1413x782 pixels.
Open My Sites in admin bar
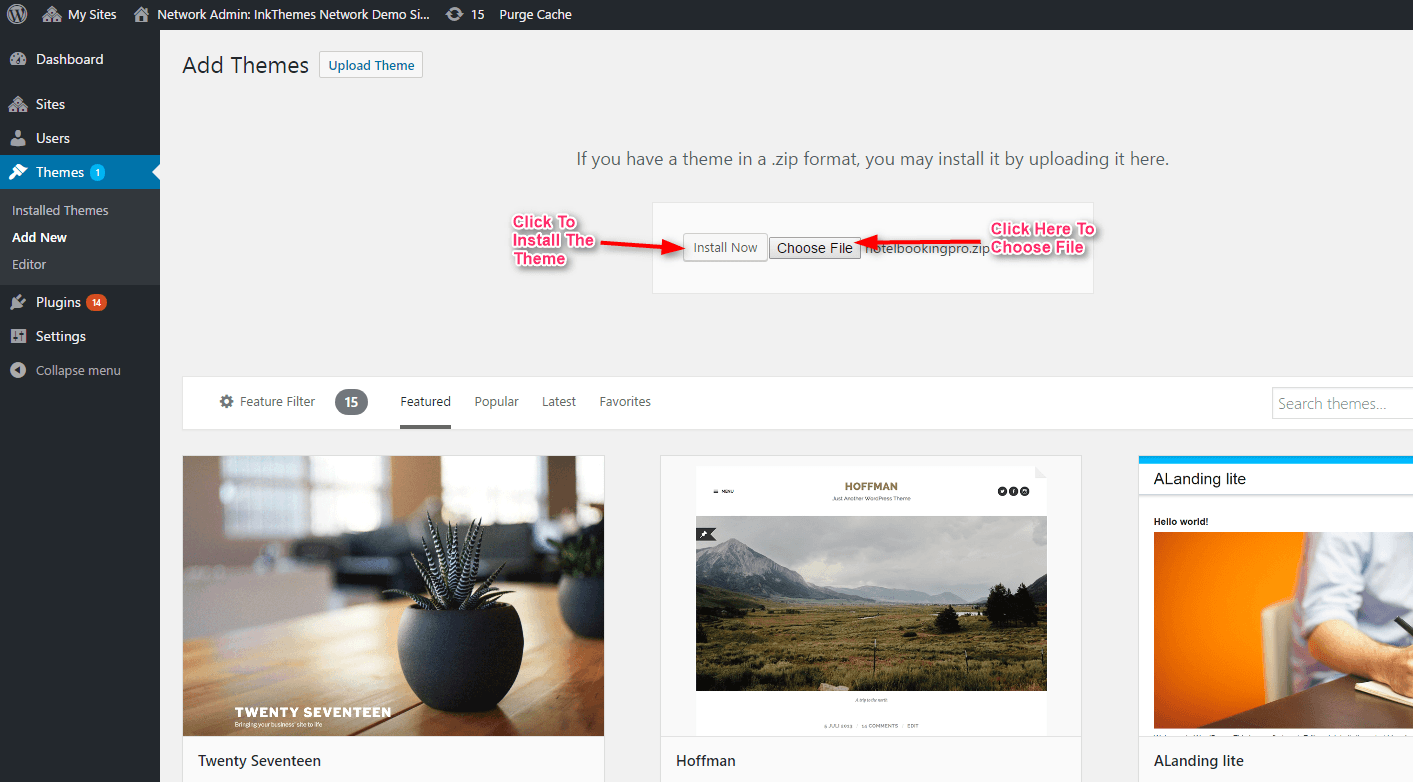click(79, 14)
